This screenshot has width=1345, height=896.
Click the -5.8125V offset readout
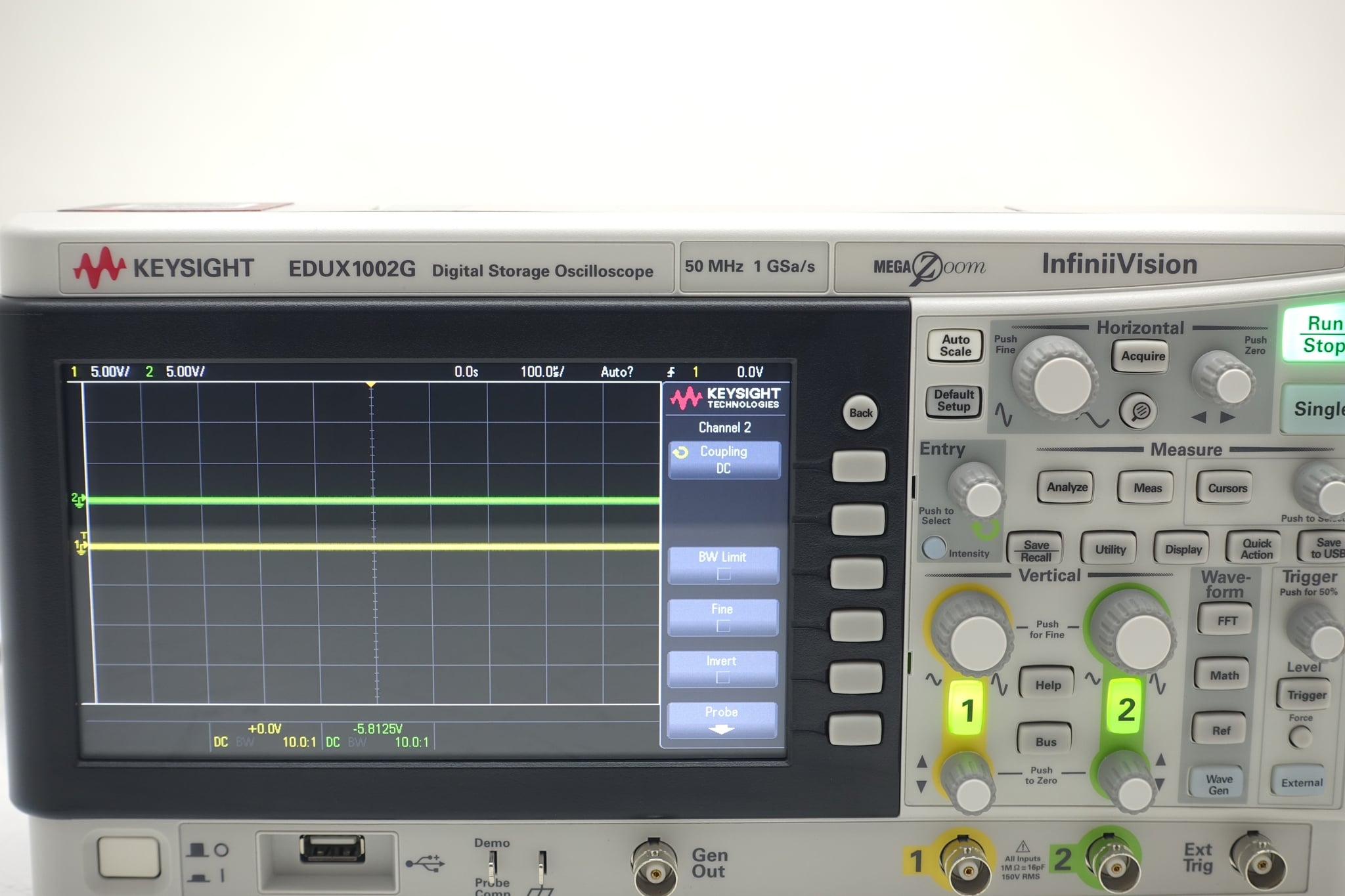click(x=378, y=729)
